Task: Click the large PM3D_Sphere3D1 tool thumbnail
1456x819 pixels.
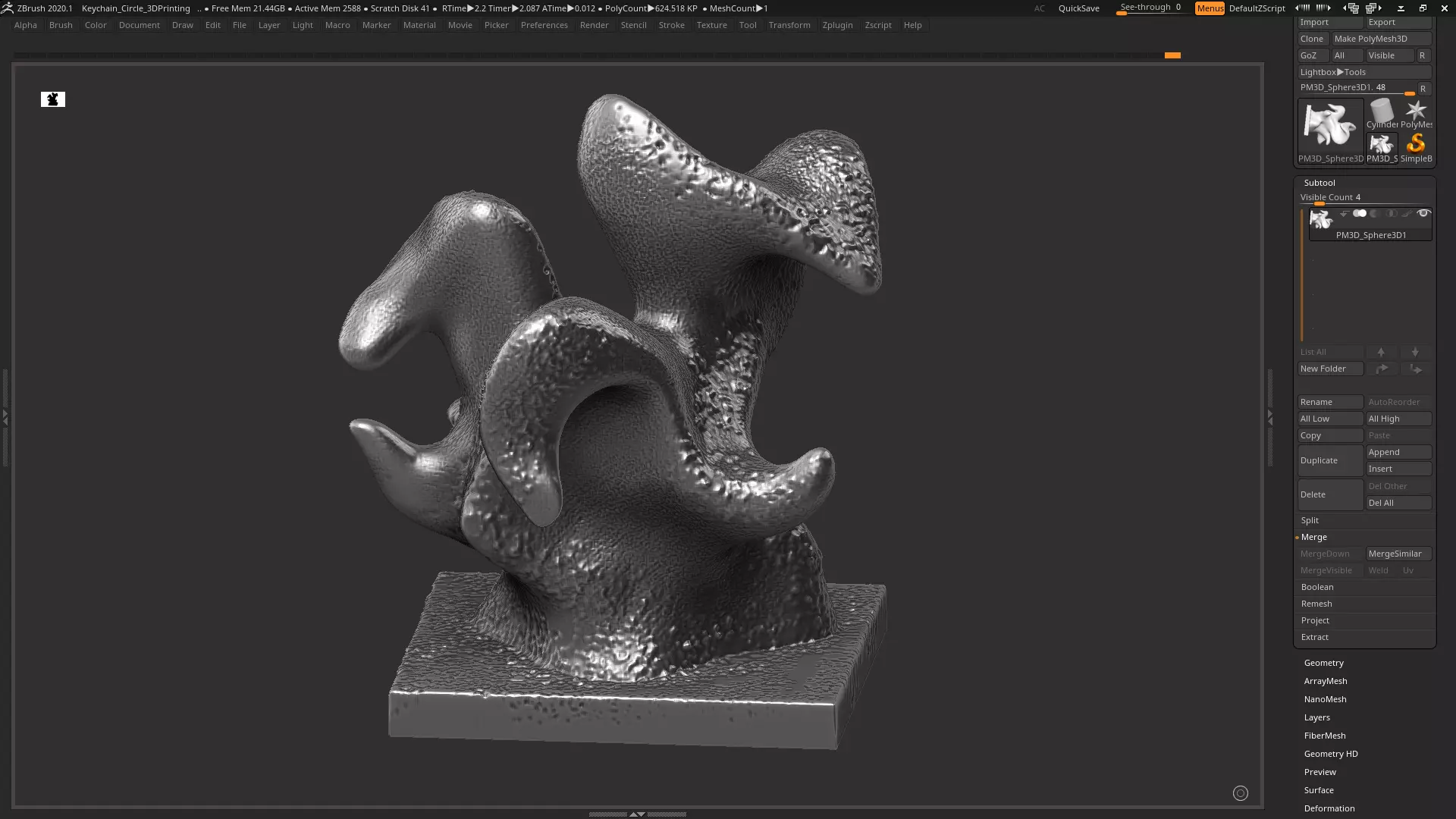Action: pos(1330,126)
